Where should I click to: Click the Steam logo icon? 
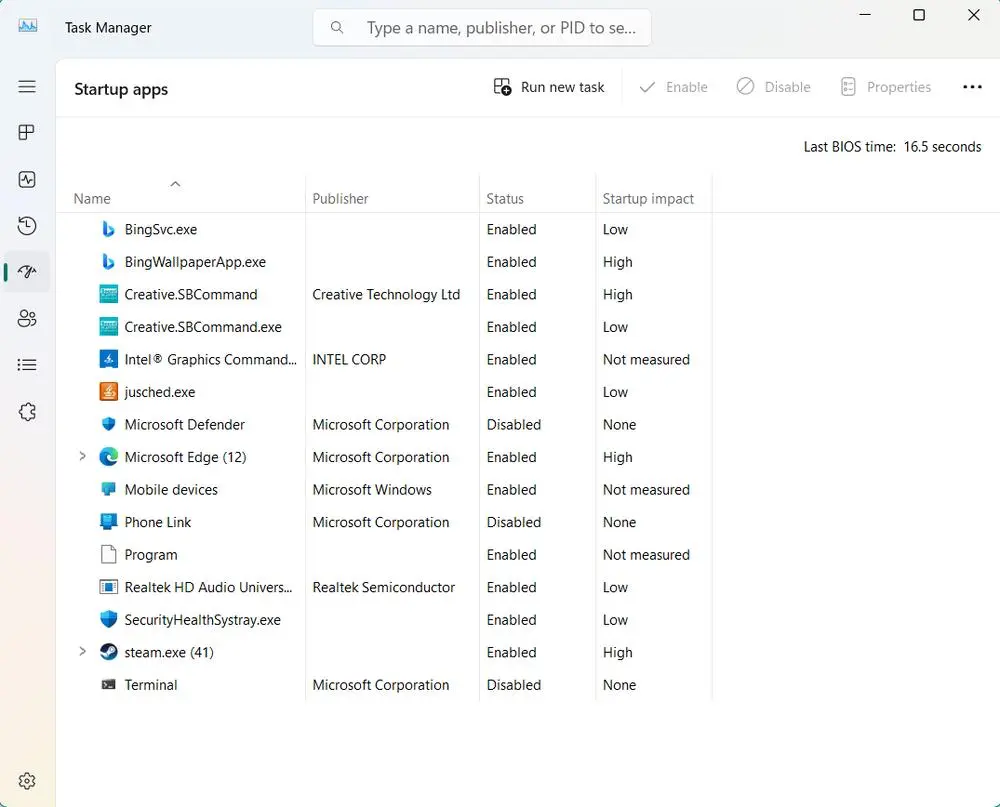[108, 652]
